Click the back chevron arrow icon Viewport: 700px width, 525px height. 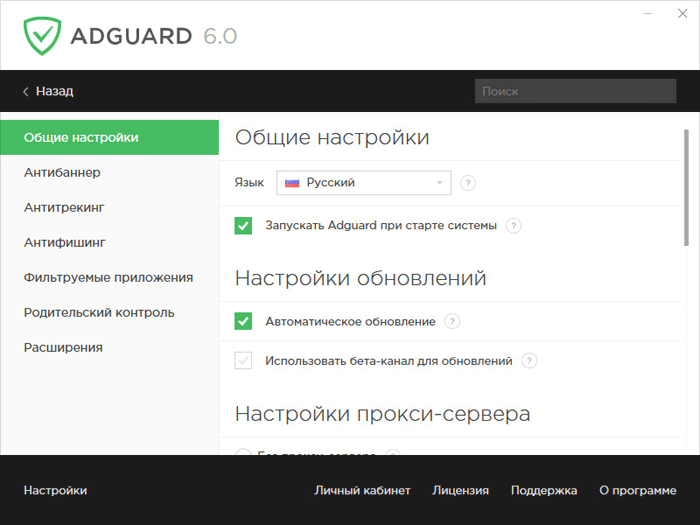coord(25,92)
